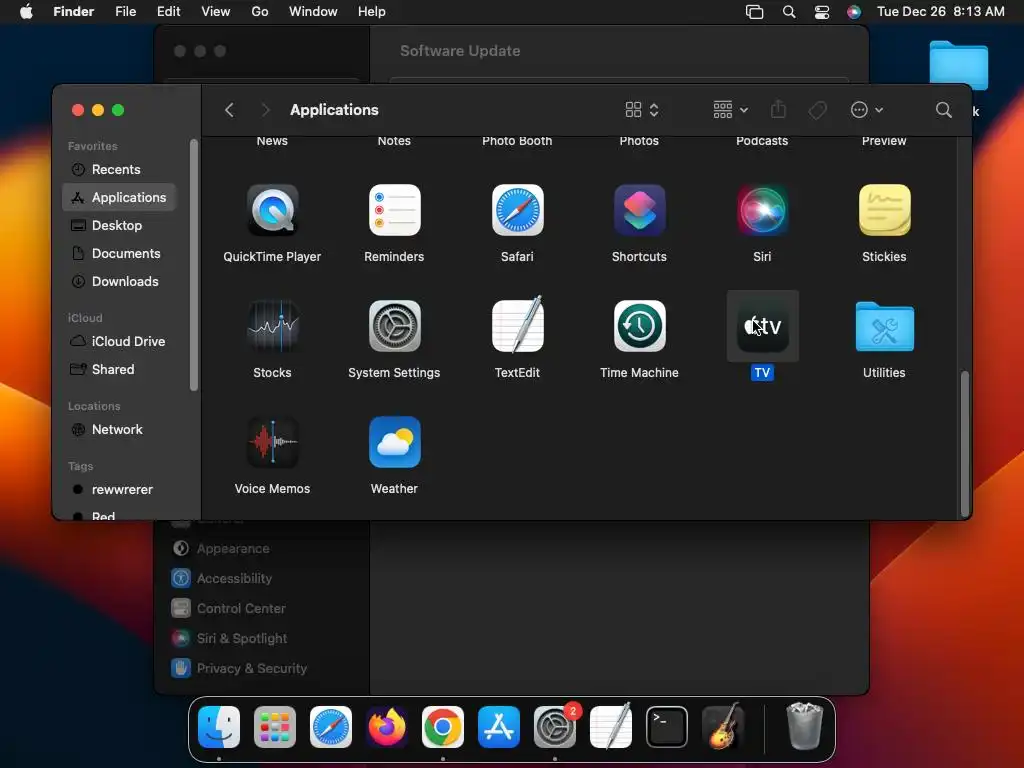Click the System Settings icon in Applications
The height and width of the screenshot is (768, 1024).
[x=394, y=326]
